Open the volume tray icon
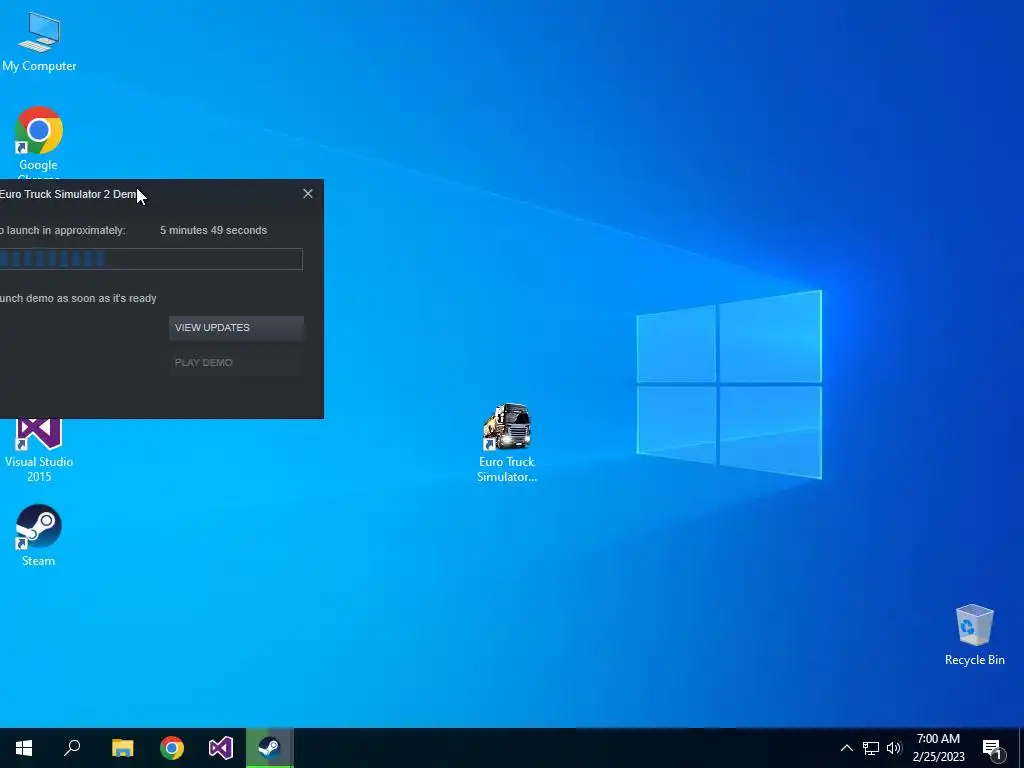The width and height of the screenshot is (1024, 768). coord(894,748)
